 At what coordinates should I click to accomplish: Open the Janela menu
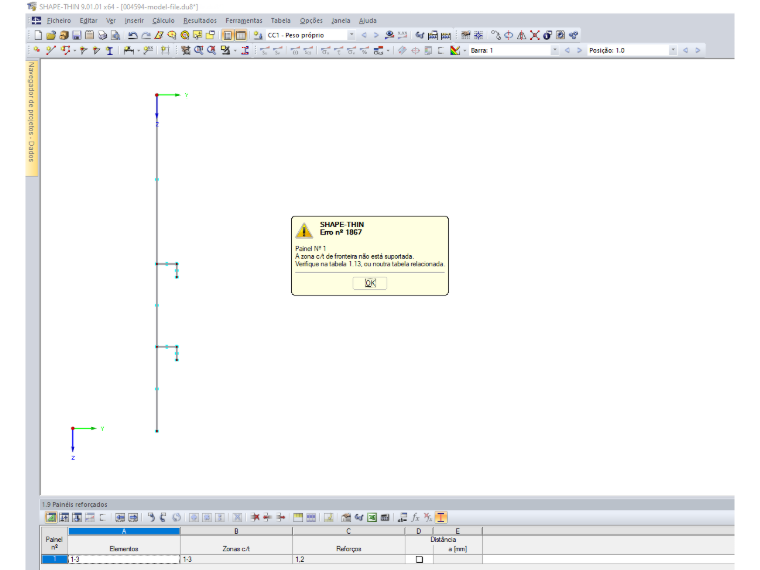[x=341, y=20]
